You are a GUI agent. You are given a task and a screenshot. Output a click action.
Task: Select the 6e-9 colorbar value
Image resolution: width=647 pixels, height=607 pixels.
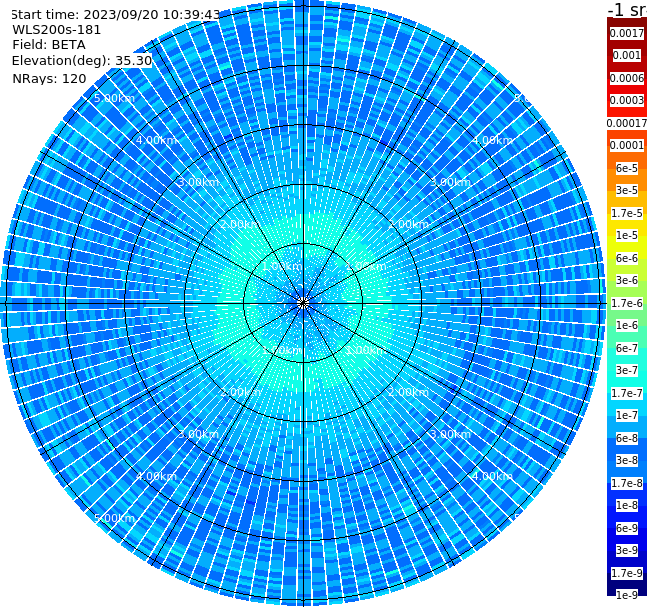(627, 528)
